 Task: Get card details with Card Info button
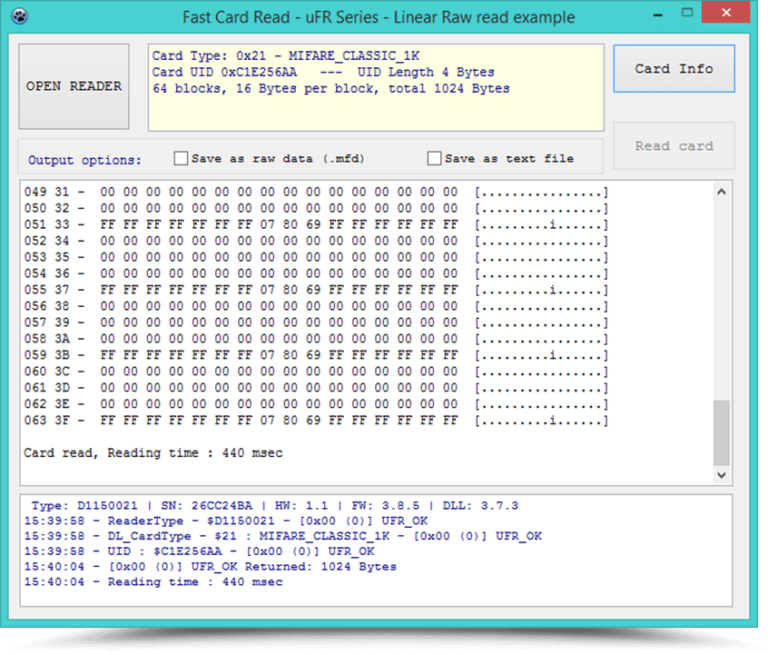pos(674,69)
